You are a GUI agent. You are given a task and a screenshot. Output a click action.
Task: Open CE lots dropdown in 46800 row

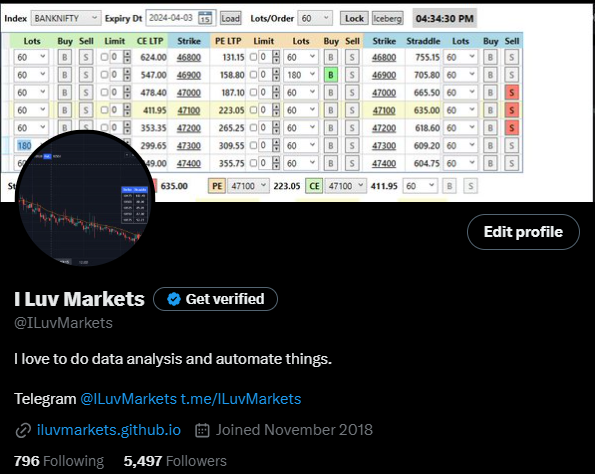pos(31,57)
